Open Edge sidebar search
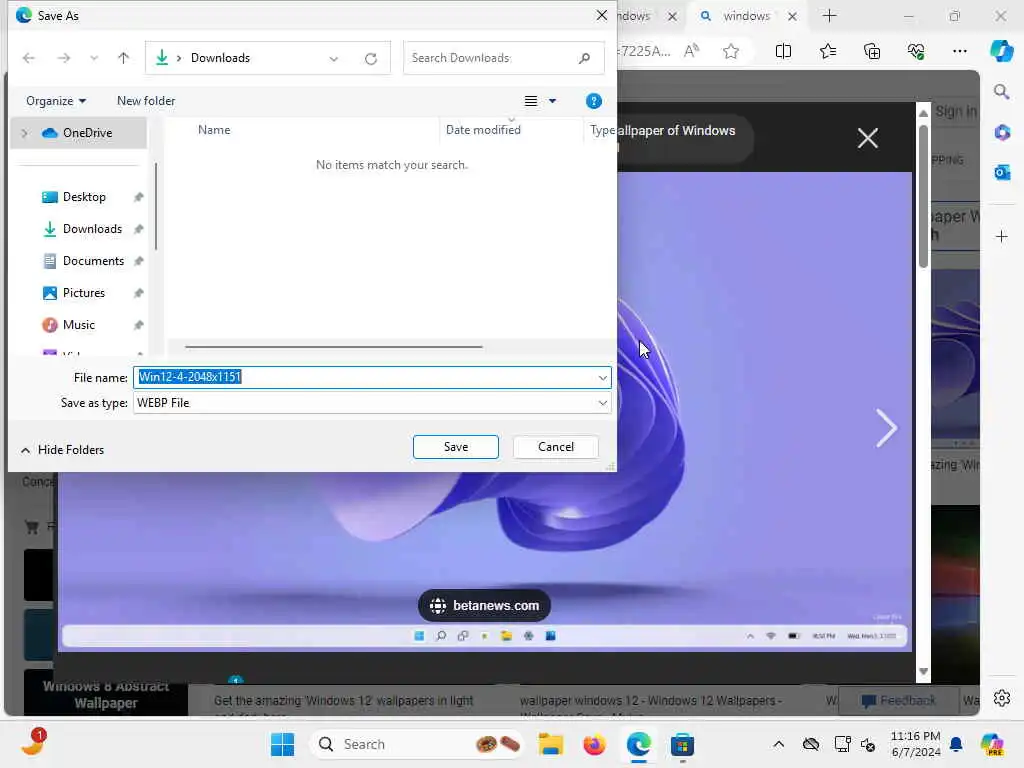Image resolution: width=1024 pixels, height=768 pixels. coord(1002,91)
